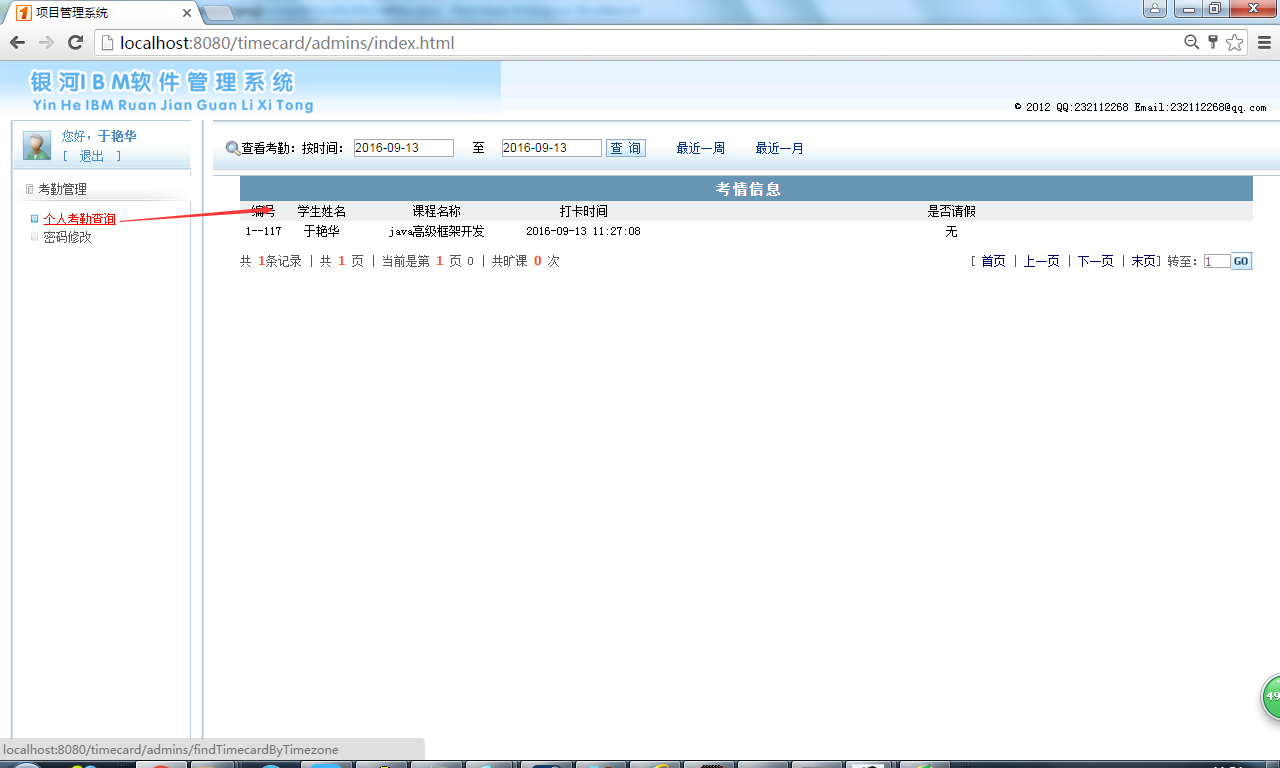
Task: Refresh the page with reload icon
Action: click(x=75, y=42)
